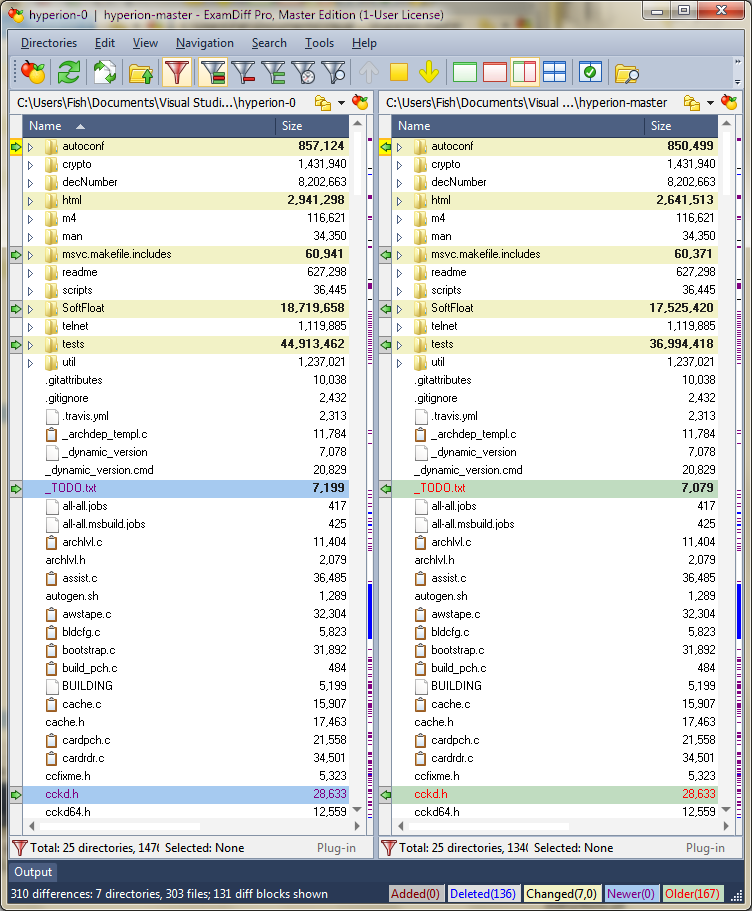Image resolution: width=752 pixels, height=911 pixels.
Task: Open the Search menu
Action: coord(269,43)
